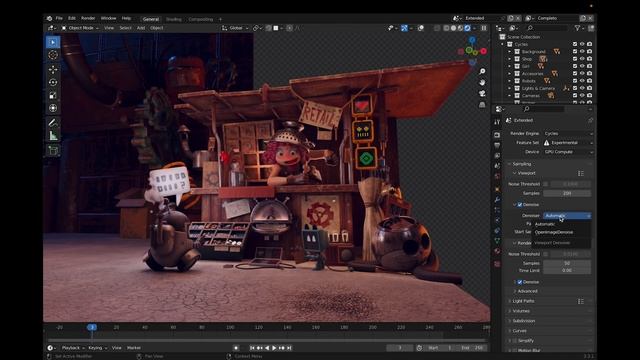Open the timeline Playback menu
The image size is (640, 360).
[73, 348]
